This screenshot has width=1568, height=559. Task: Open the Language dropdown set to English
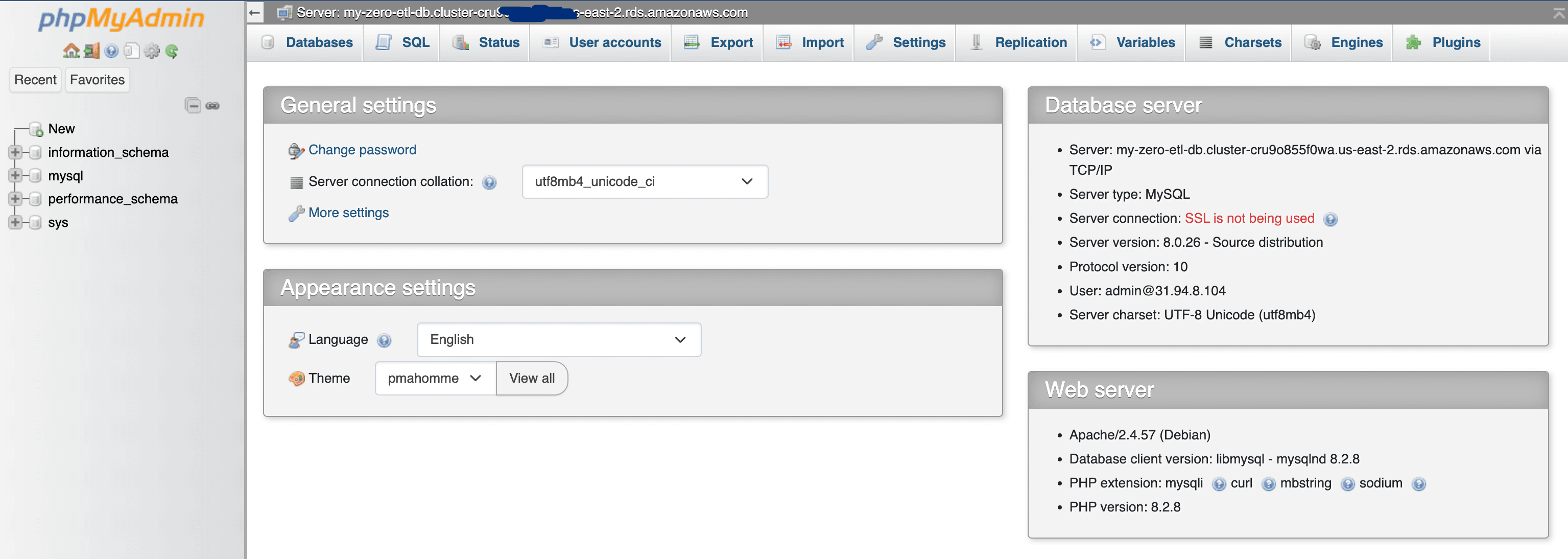pyautogui.click(x=559, y=339)
